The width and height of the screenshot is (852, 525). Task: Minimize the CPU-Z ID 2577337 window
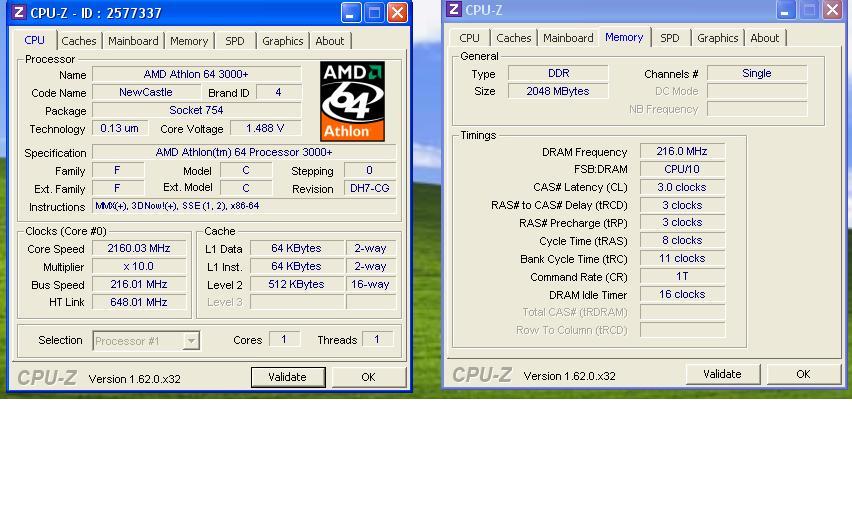point(350,12)
